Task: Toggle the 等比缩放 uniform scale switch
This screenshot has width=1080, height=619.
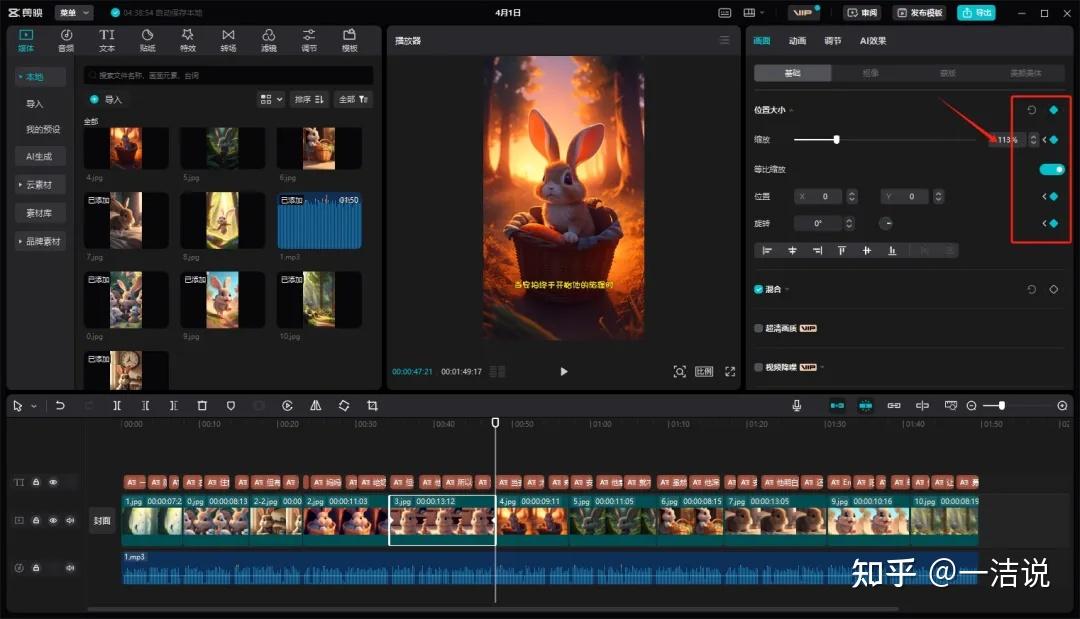Action: click(1051, 170)
